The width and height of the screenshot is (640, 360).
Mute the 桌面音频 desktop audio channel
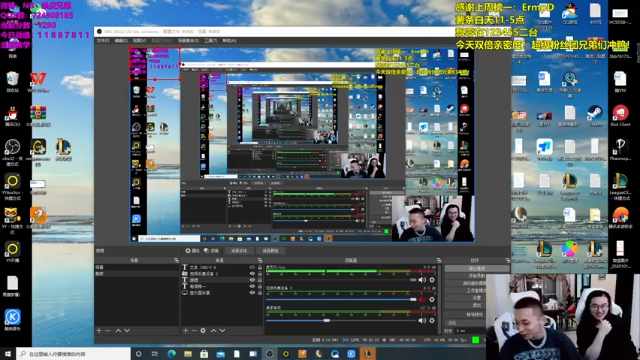point(422,320)
